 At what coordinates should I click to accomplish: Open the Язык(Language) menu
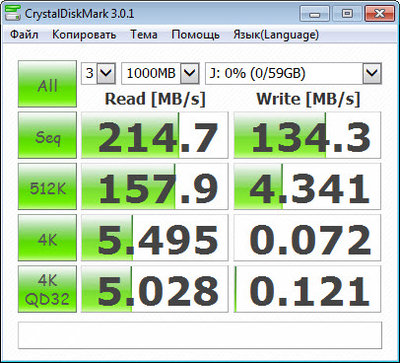(x=276, y=35)
